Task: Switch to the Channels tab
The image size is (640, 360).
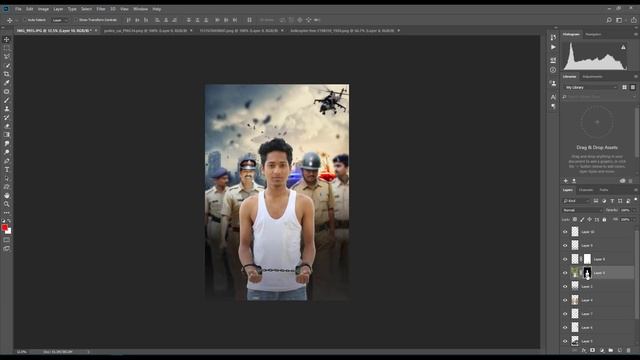Action: [586, 190]
